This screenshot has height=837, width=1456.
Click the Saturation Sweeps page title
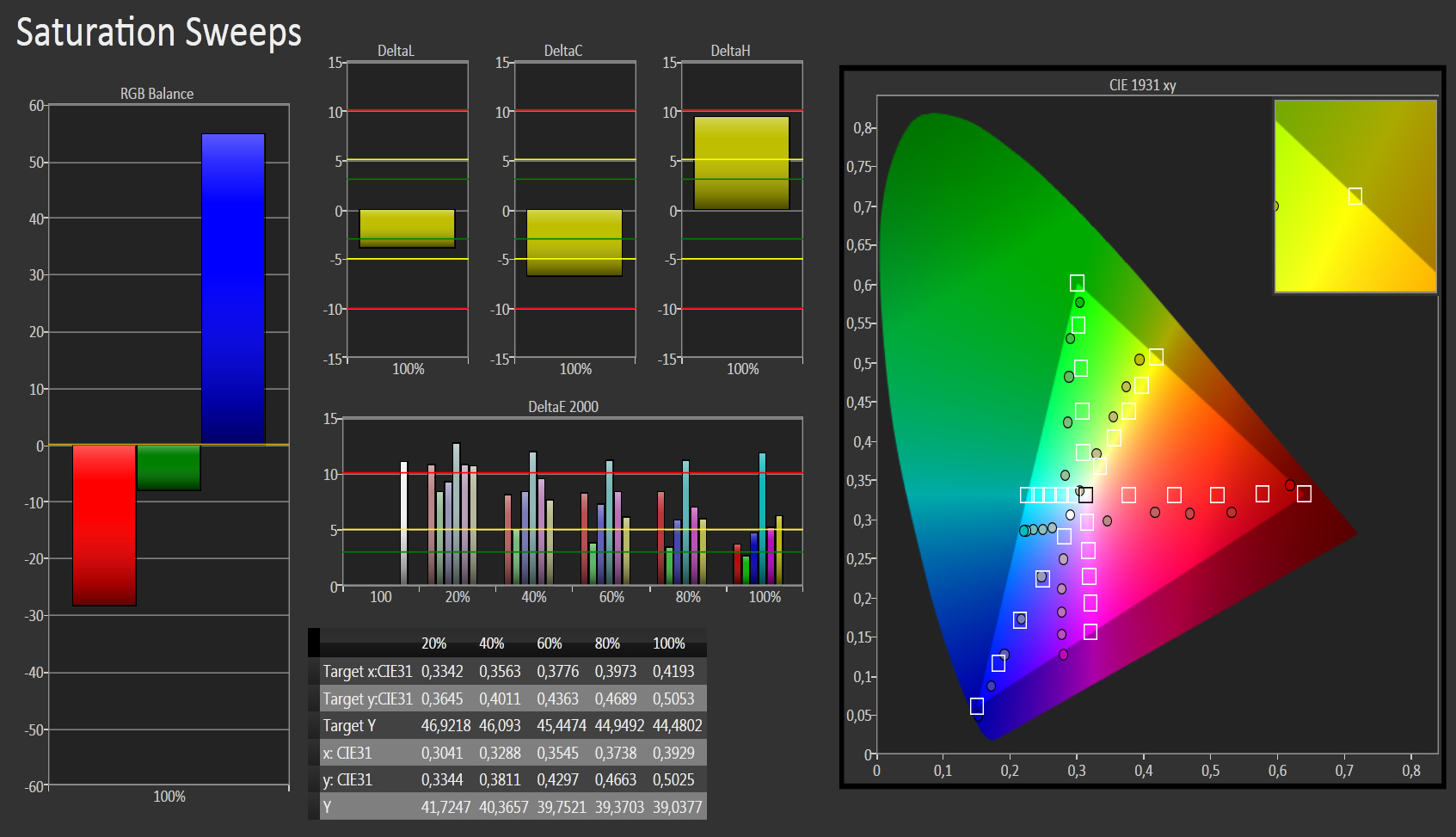158,33
